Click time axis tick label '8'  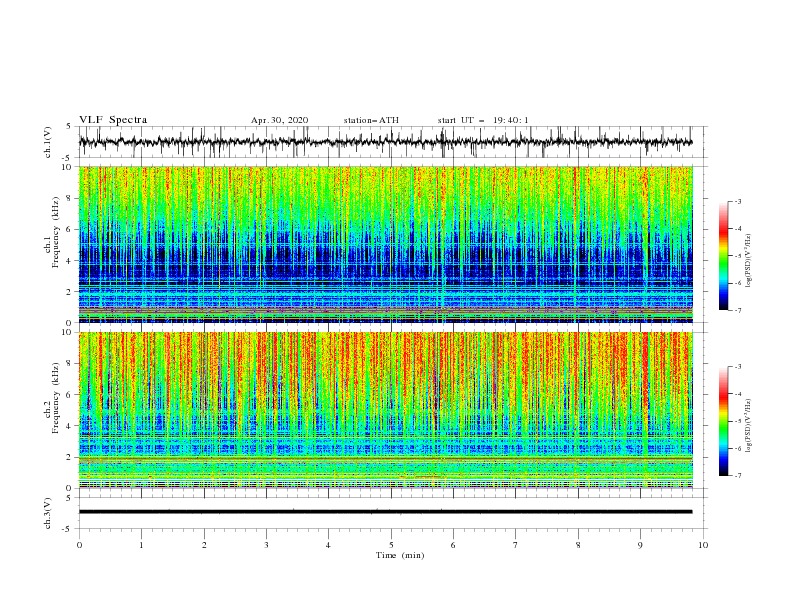pos(578,545)
